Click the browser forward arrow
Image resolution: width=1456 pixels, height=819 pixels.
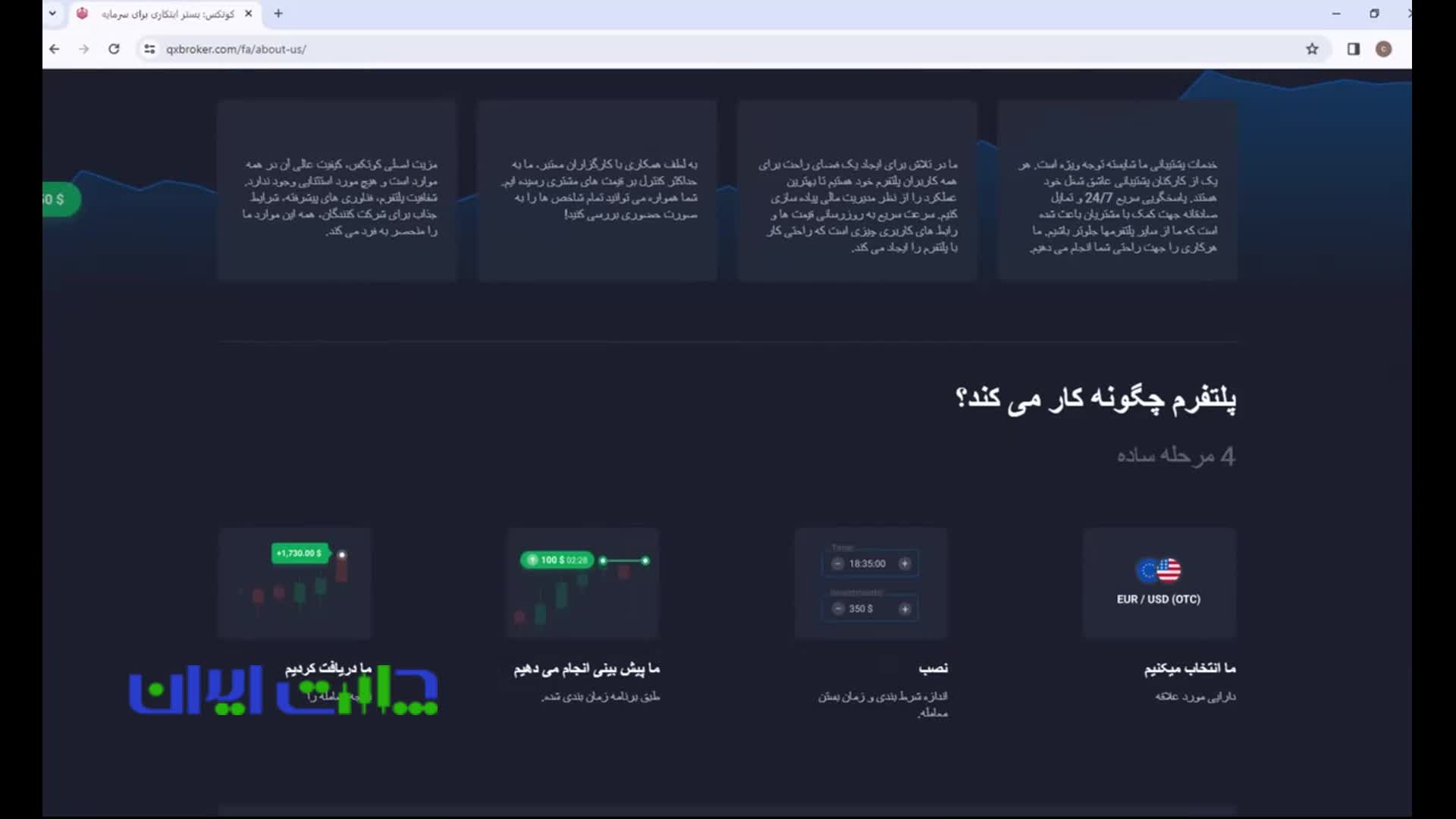[84, 49]
